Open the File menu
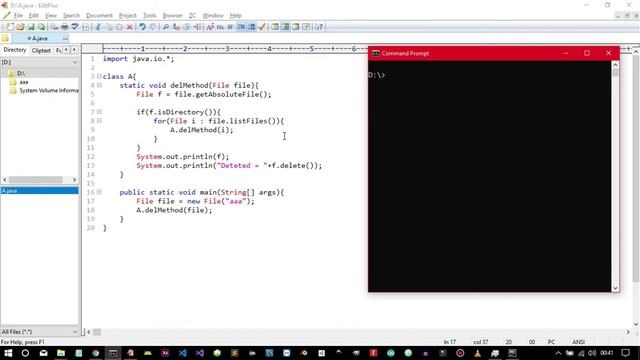 point(18,16)
